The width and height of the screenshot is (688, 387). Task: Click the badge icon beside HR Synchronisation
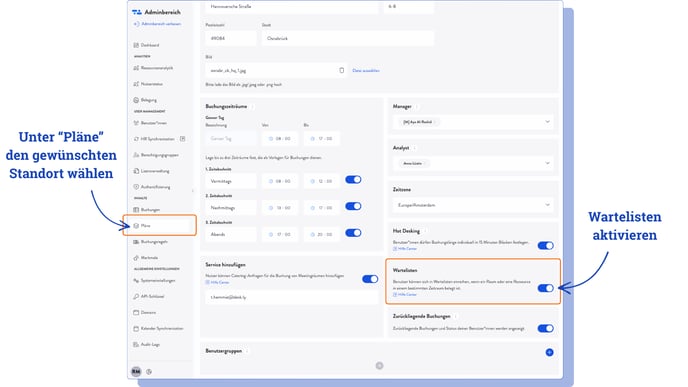[x=183, y=139]
